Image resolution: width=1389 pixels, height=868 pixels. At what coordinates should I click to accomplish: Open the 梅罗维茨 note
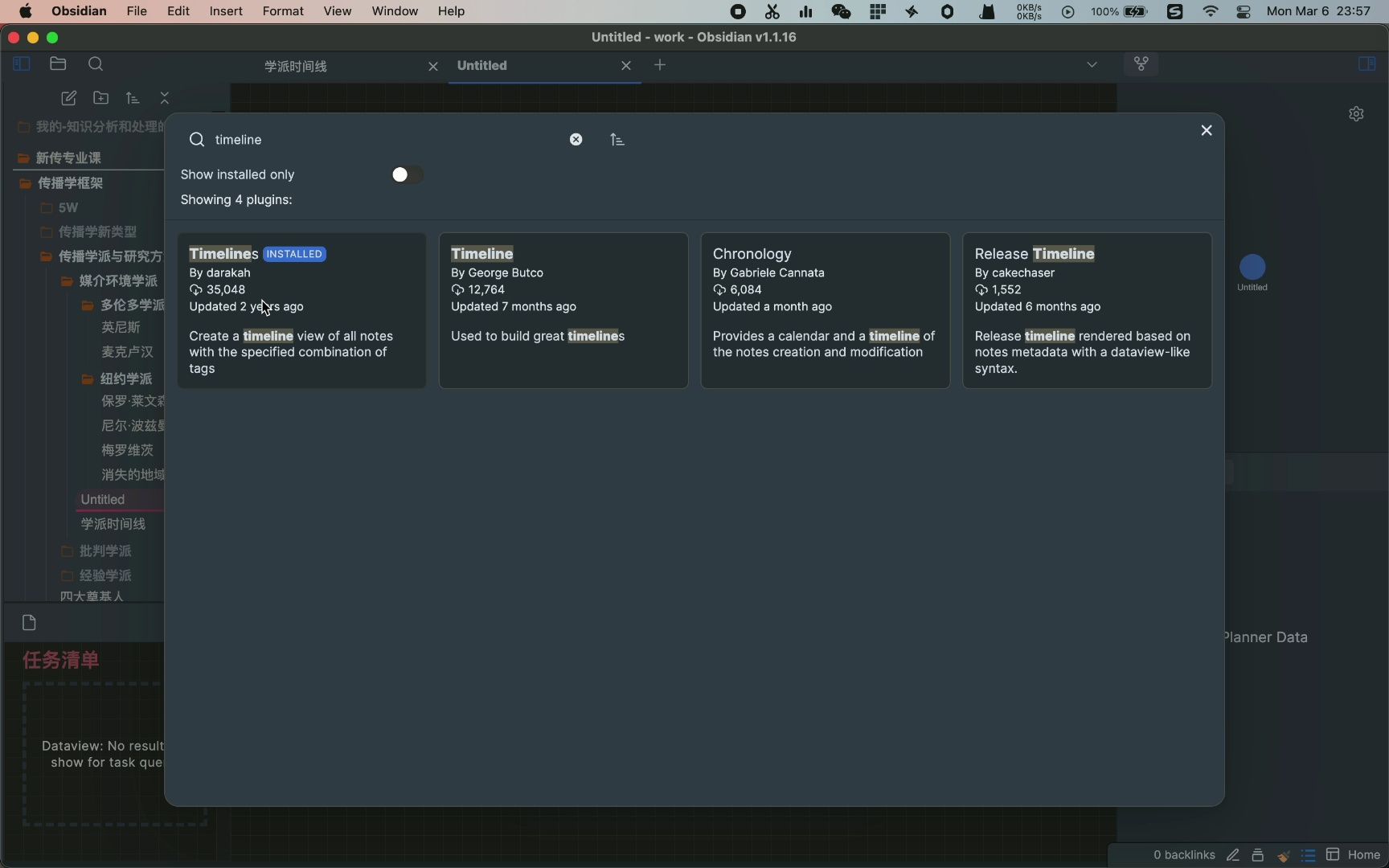(127, 451)
